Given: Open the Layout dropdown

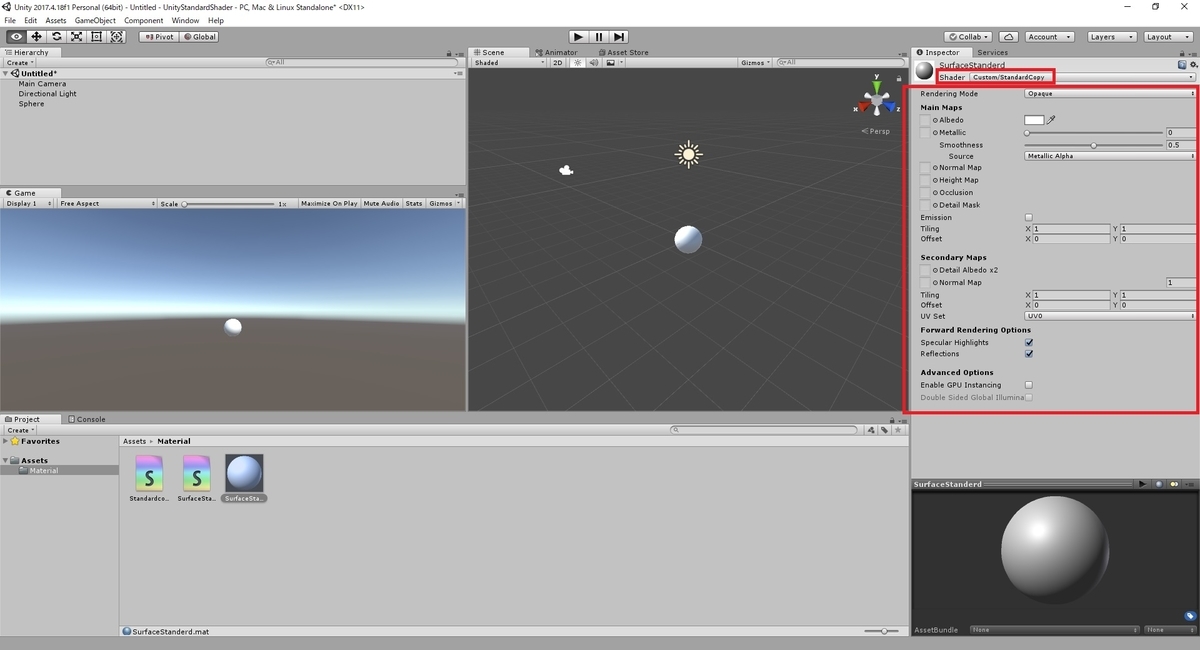Looking at the screenshot, I should pos(1166,37).
